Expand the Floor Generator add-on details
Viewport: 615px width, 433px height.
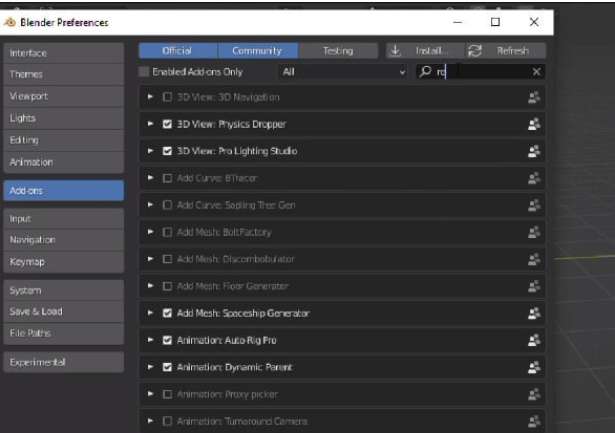[150, 286]
